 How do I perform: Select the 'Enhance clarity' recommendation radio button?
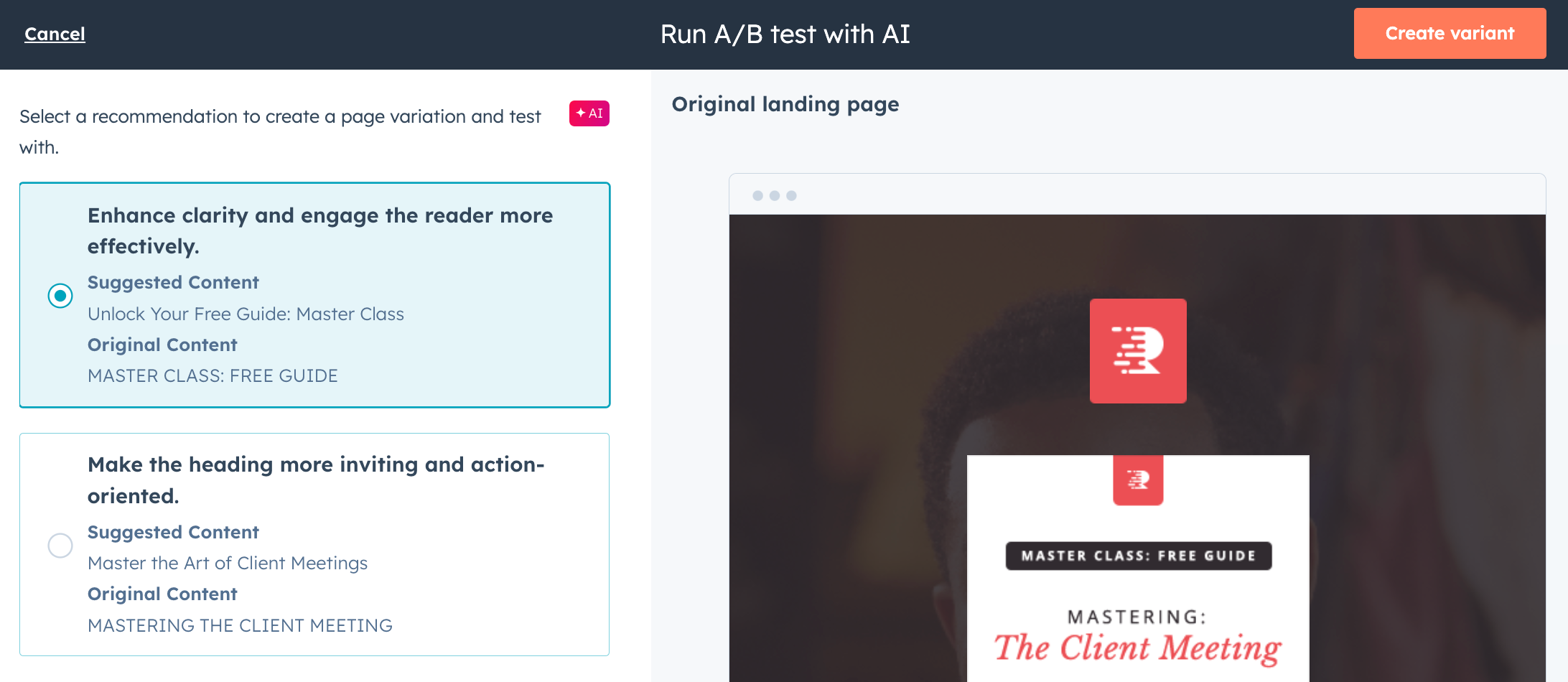click(60, 295)
